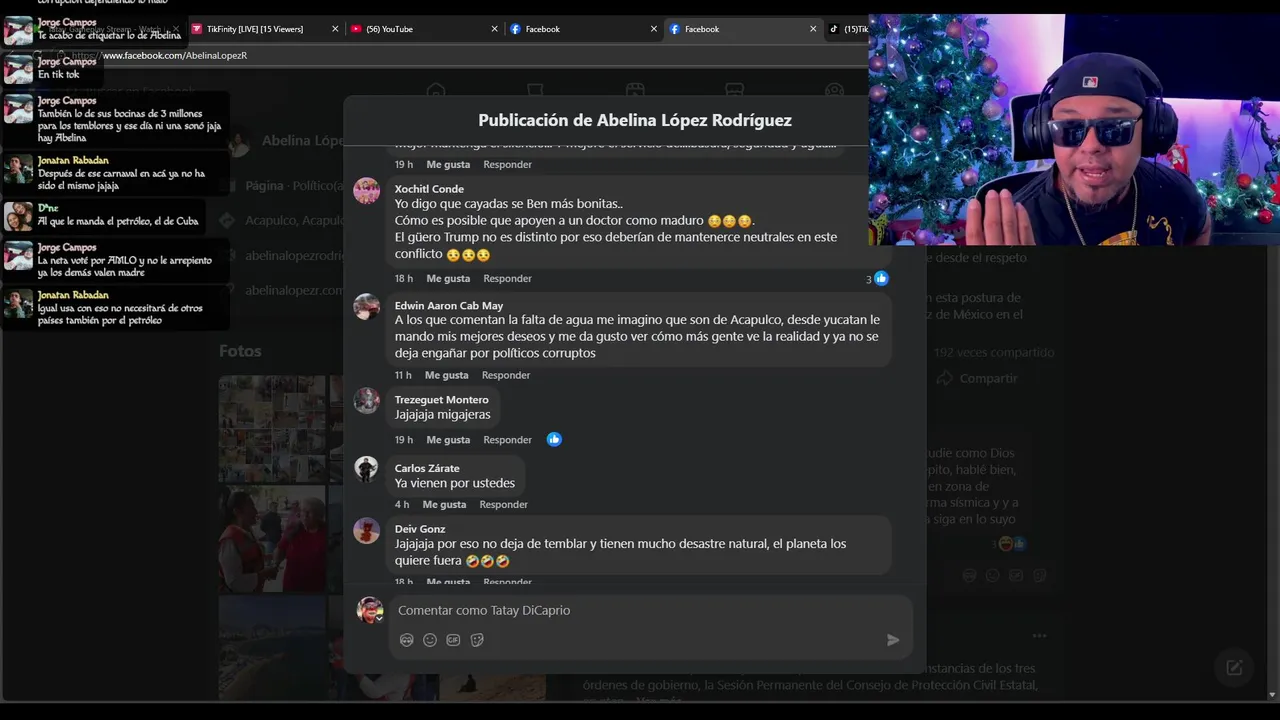Image resolution: width=1280 pixels, height=720 pixels.
Task: Open Xochitl Conde's profile picture
Action: [367, 191]
